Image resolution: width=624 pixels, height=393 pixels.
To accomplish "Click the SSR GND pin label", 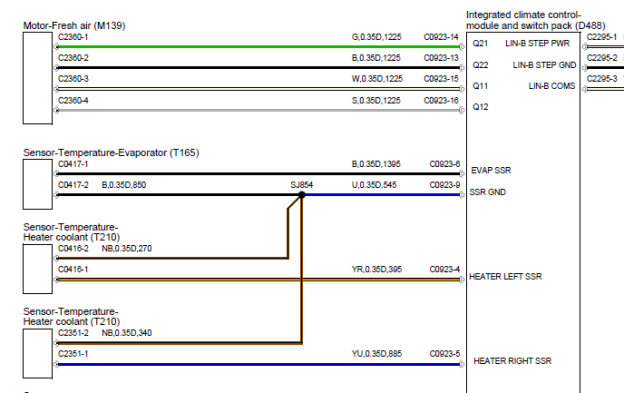I will pos(488,192).
